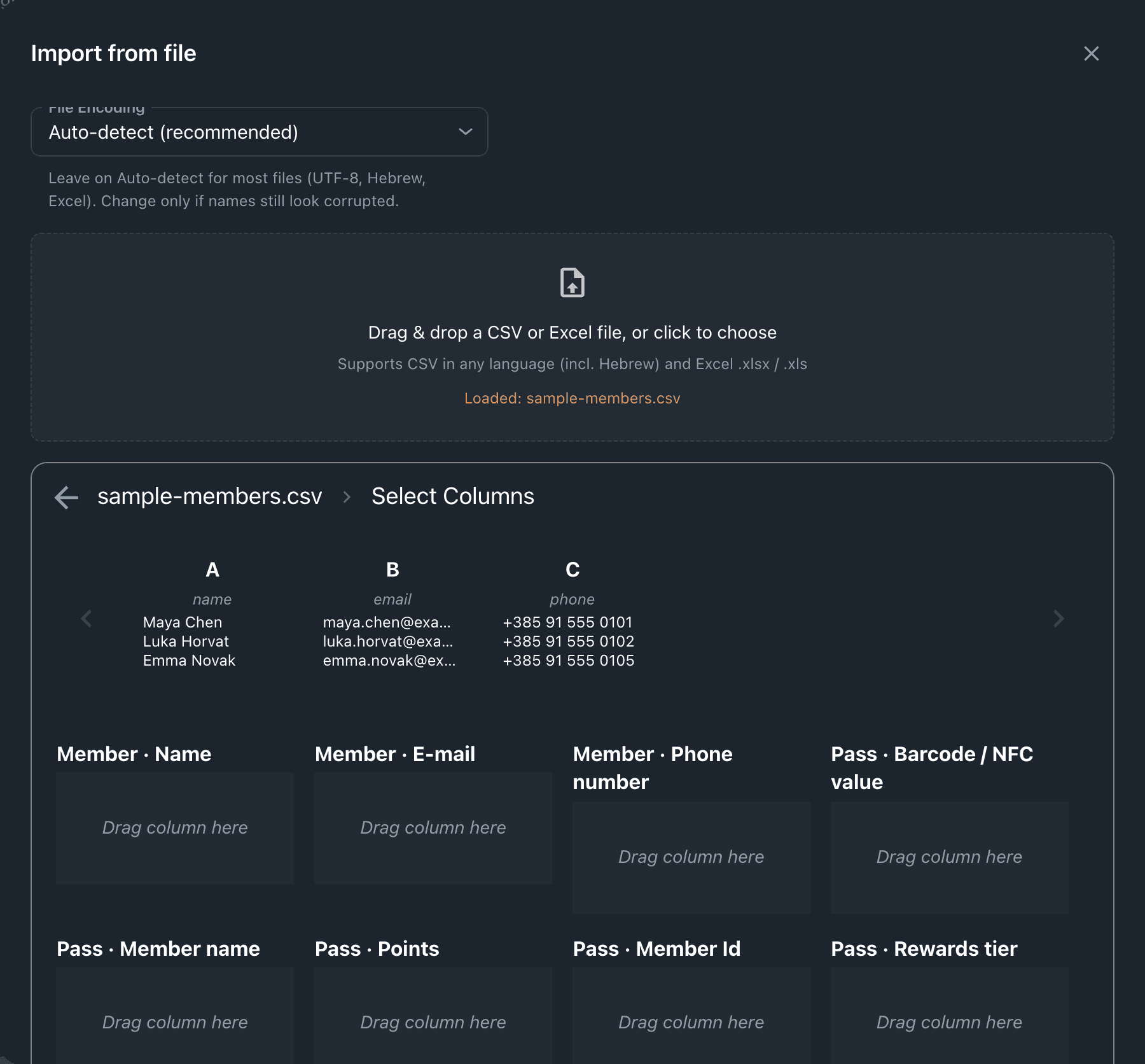Click the sample-members.csv breadcrumb
This screenshot has width=1145, height=1064.
(x=210, y=496)
